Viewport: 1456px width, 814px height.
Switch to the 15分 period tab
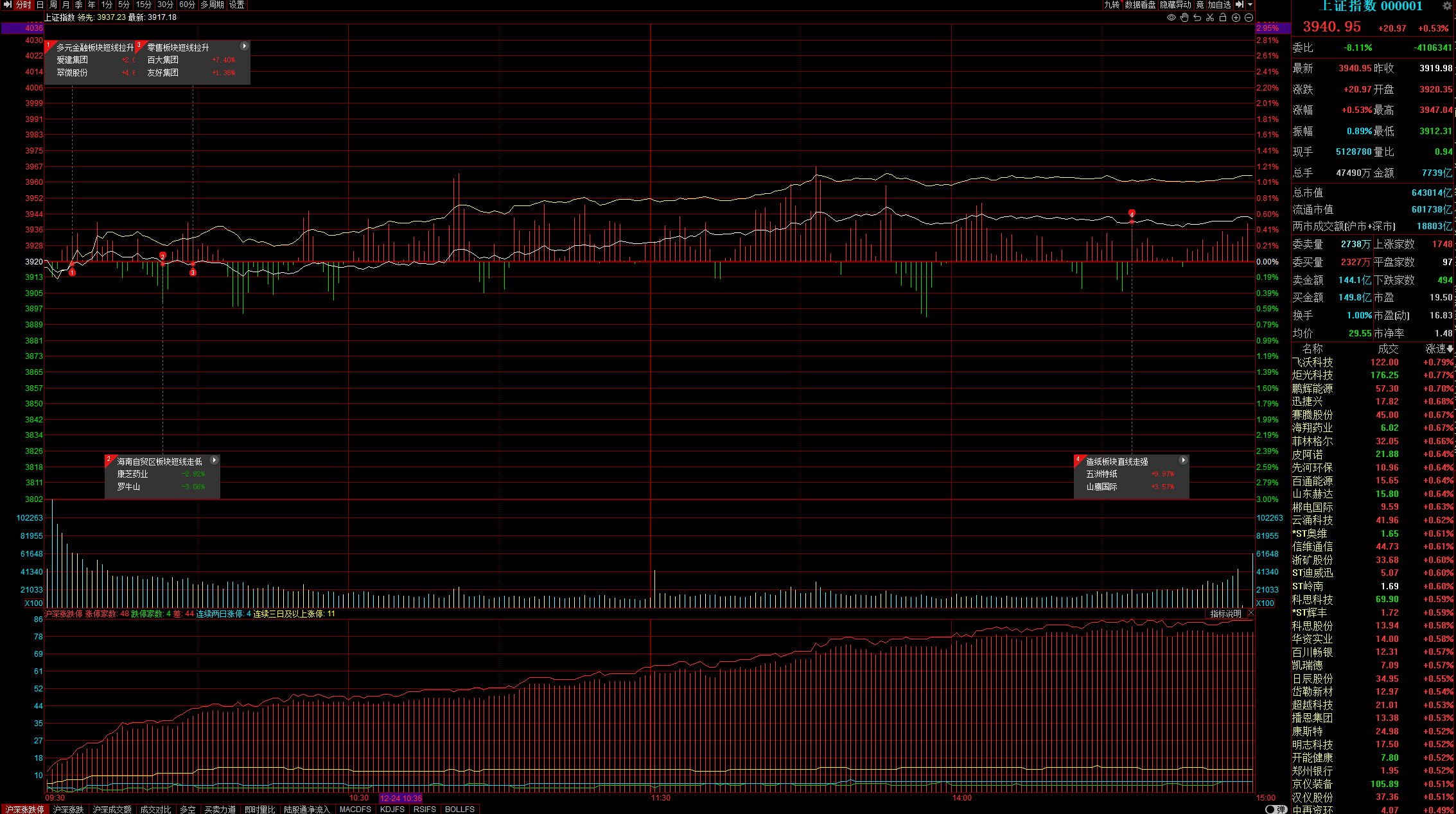pos(144,4)
